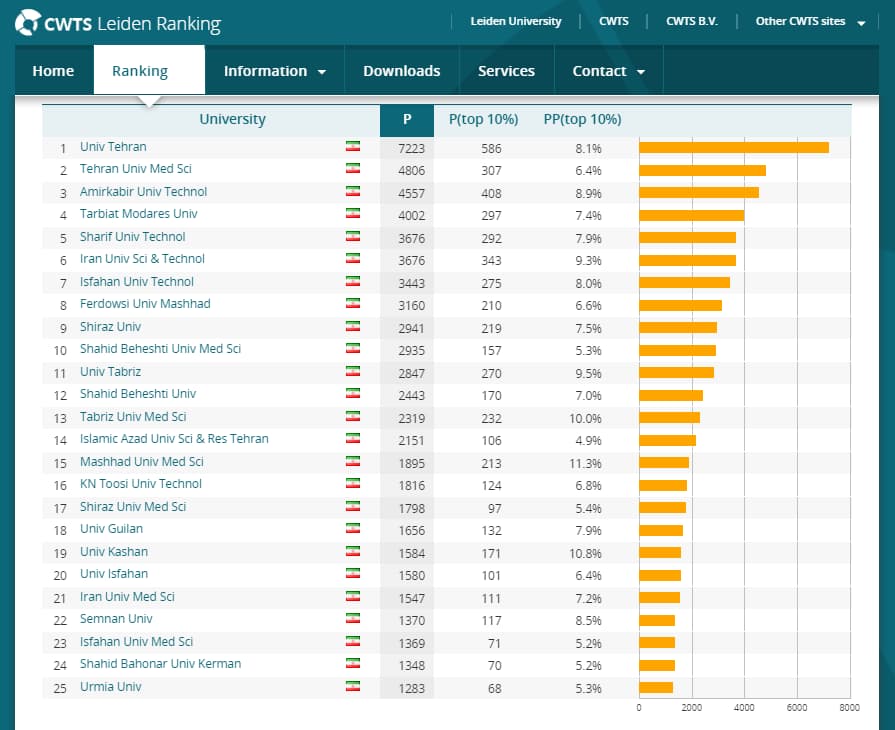895x730 pixels.
Task: Expand the Other CWTS sites dropdown
Action: click(x=810, y=22)
